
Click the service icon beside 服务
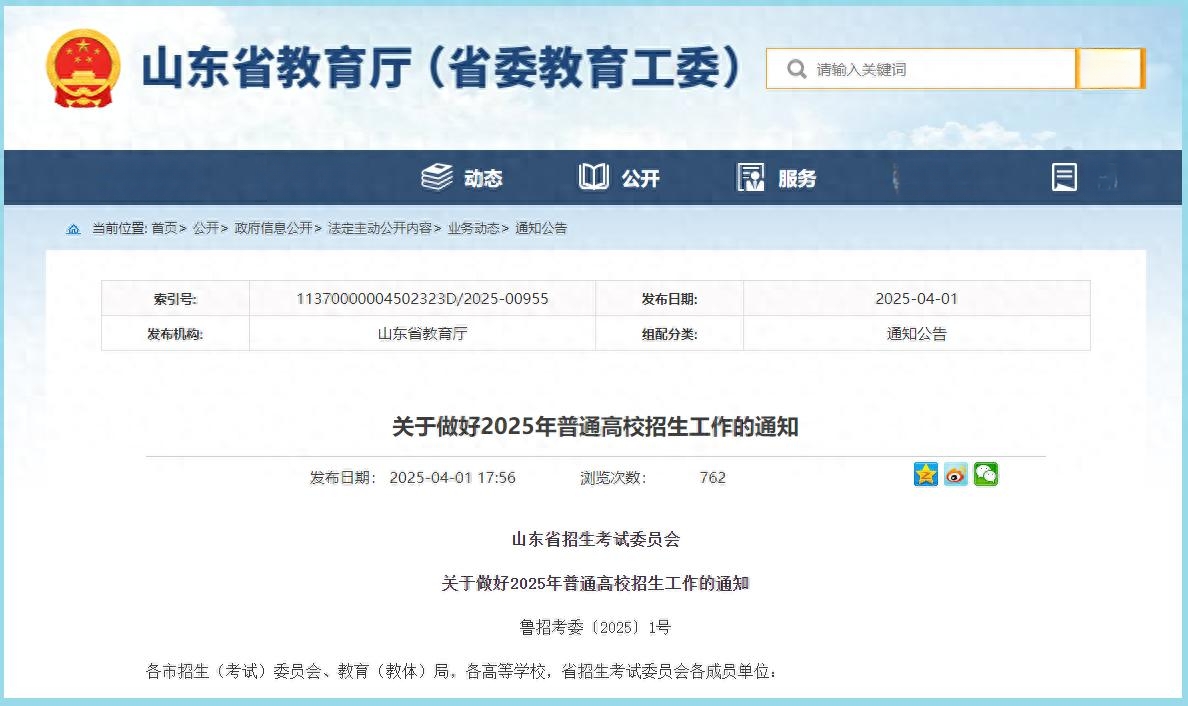click(x=751, y=177)
